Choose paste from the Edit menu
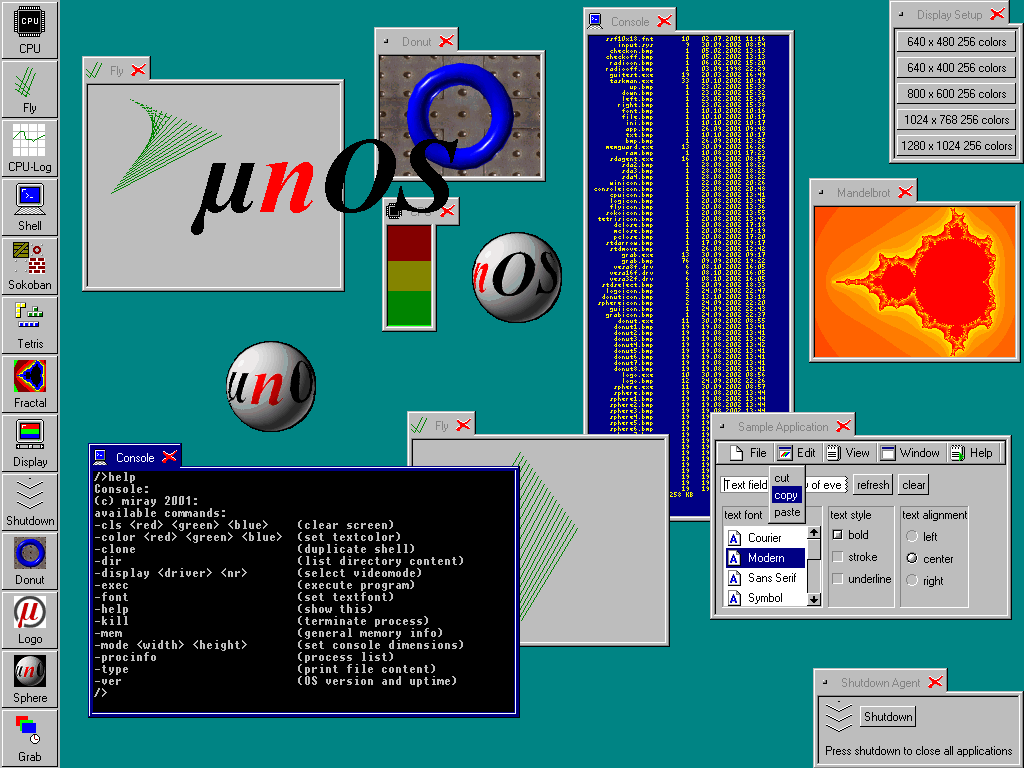Image resolution: width=1024 pixels, height=768 pixels. coord(787,512)
